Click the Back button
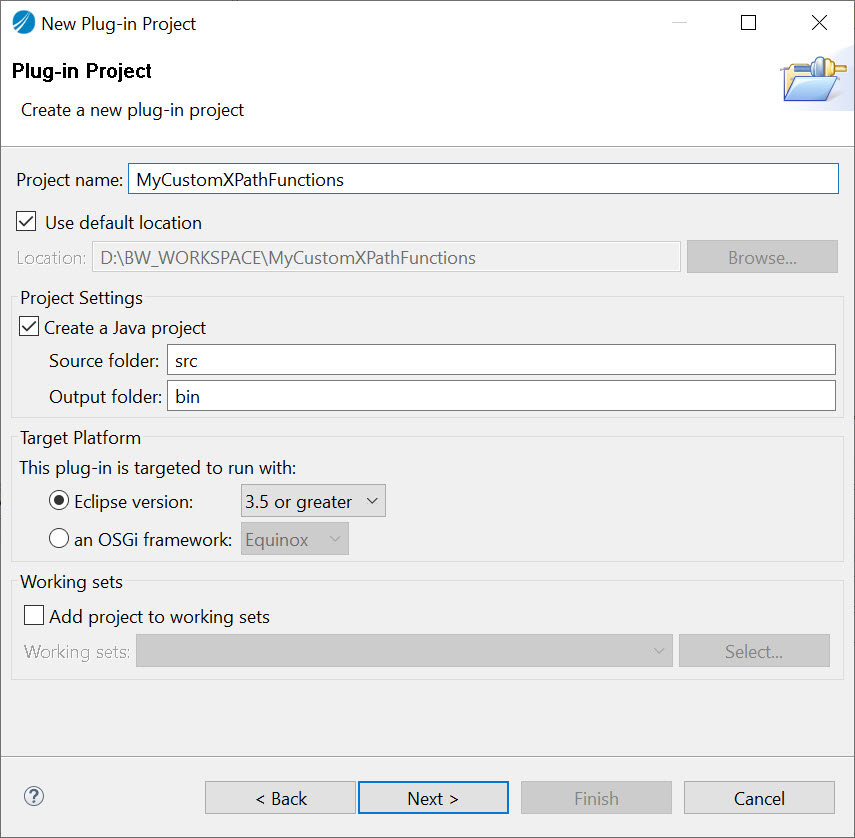 (x=279, y=798)
